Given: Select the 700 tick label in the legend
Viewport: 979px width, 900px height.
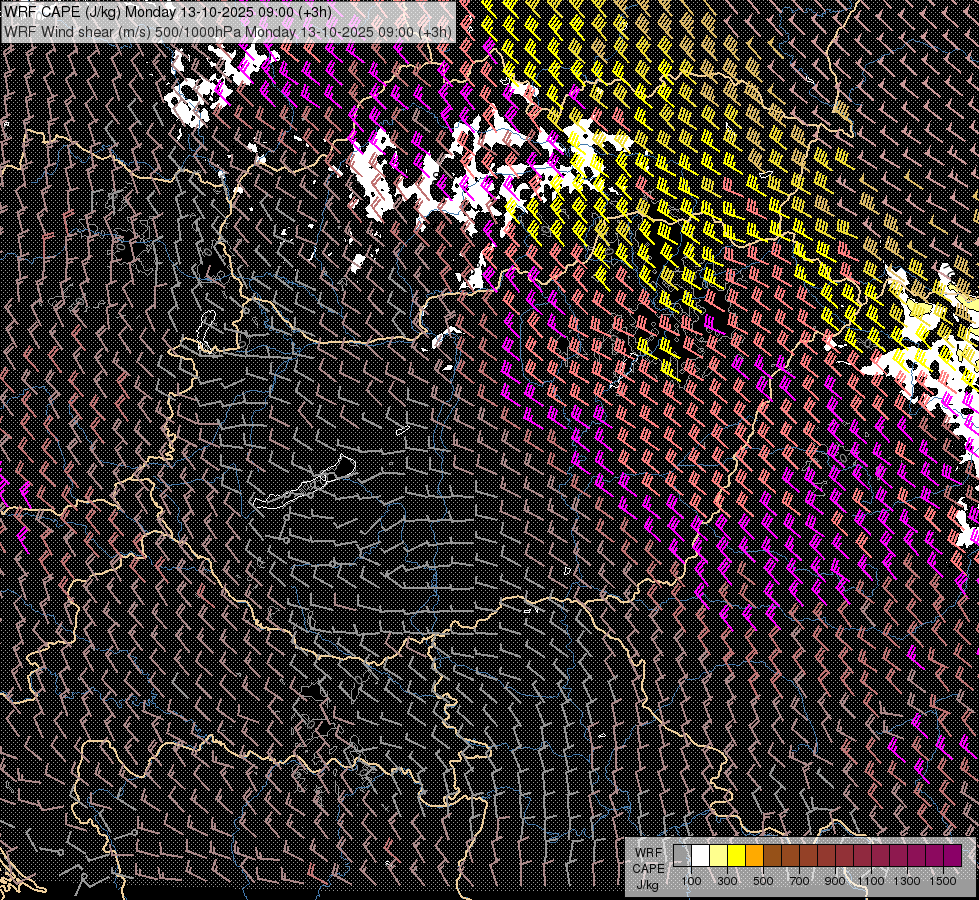Looking at the screenshot, I should click(799, 881).
